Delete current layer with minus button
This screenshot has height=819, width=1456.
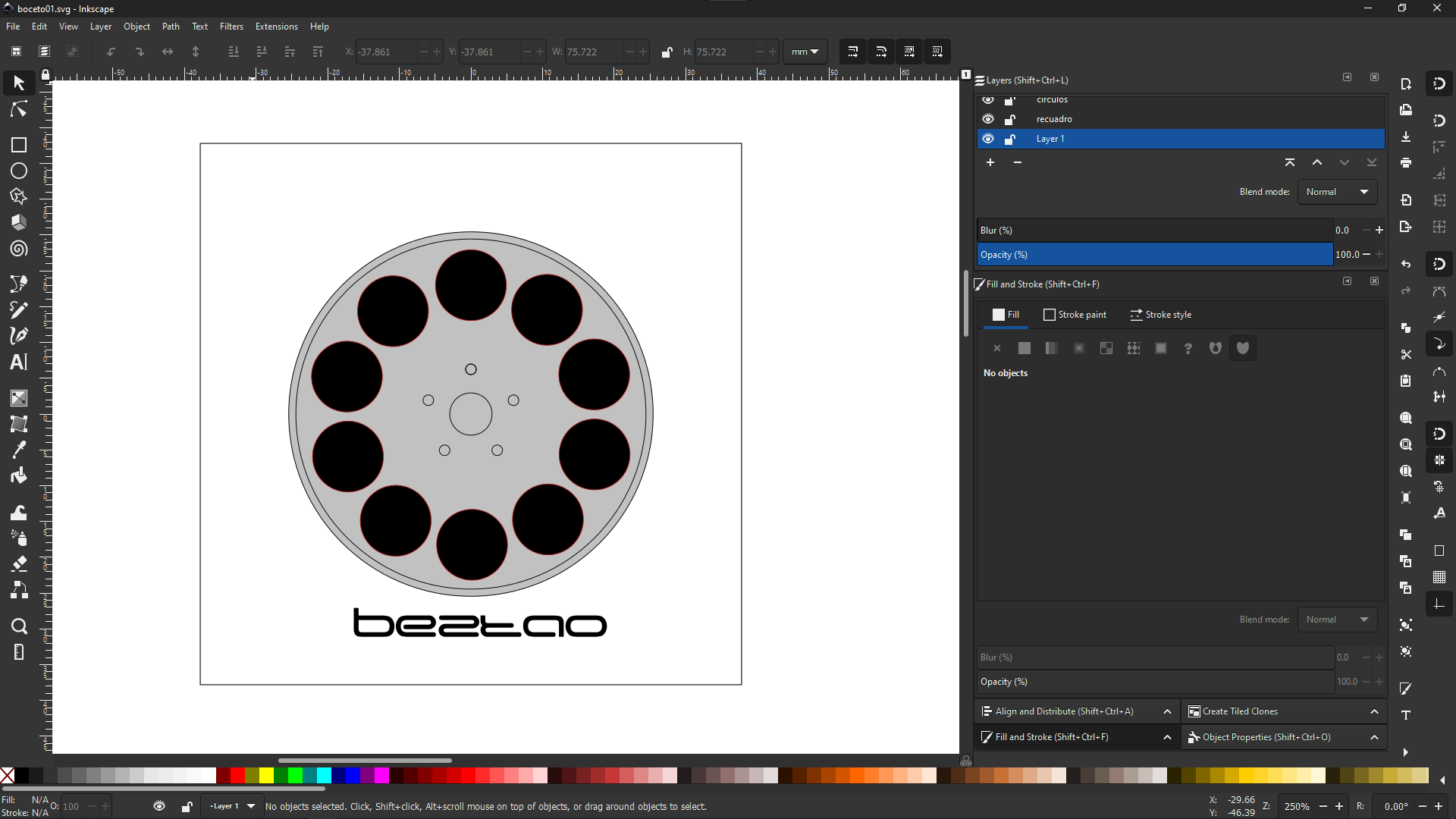1018,162
